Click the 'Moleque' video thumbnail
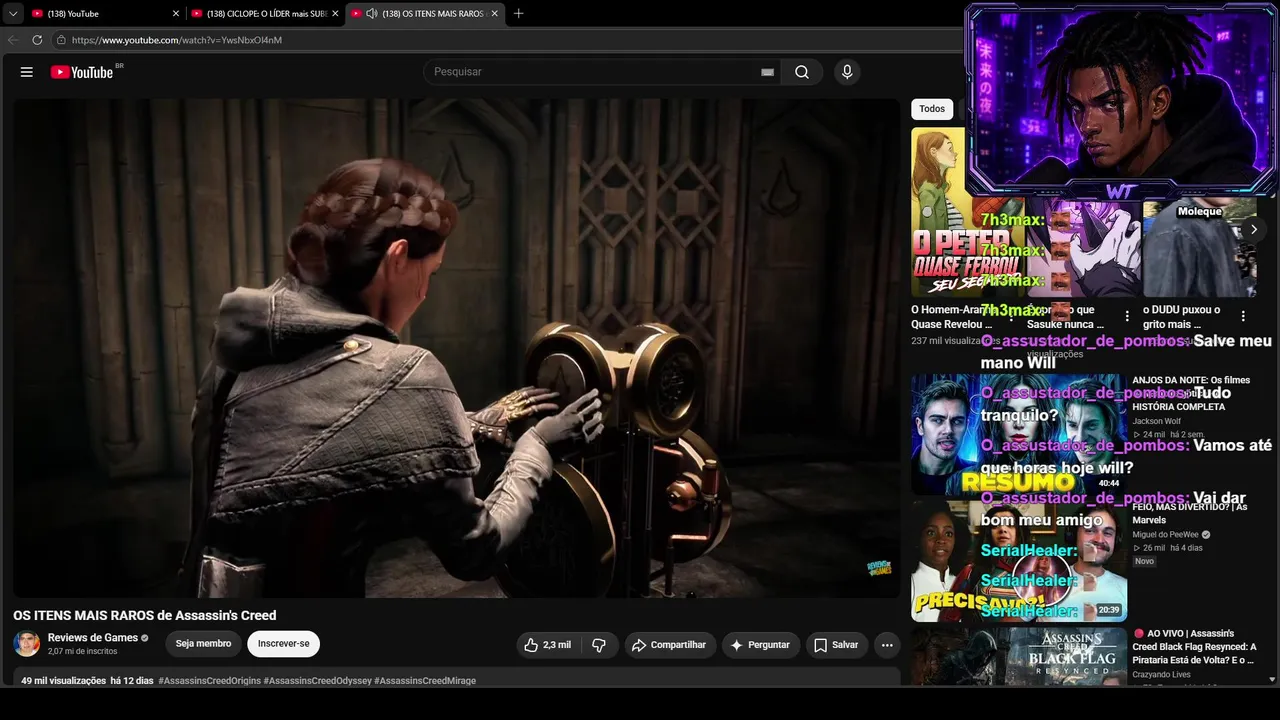The width and height of the screenshot is (1280, 720). 1200,247
